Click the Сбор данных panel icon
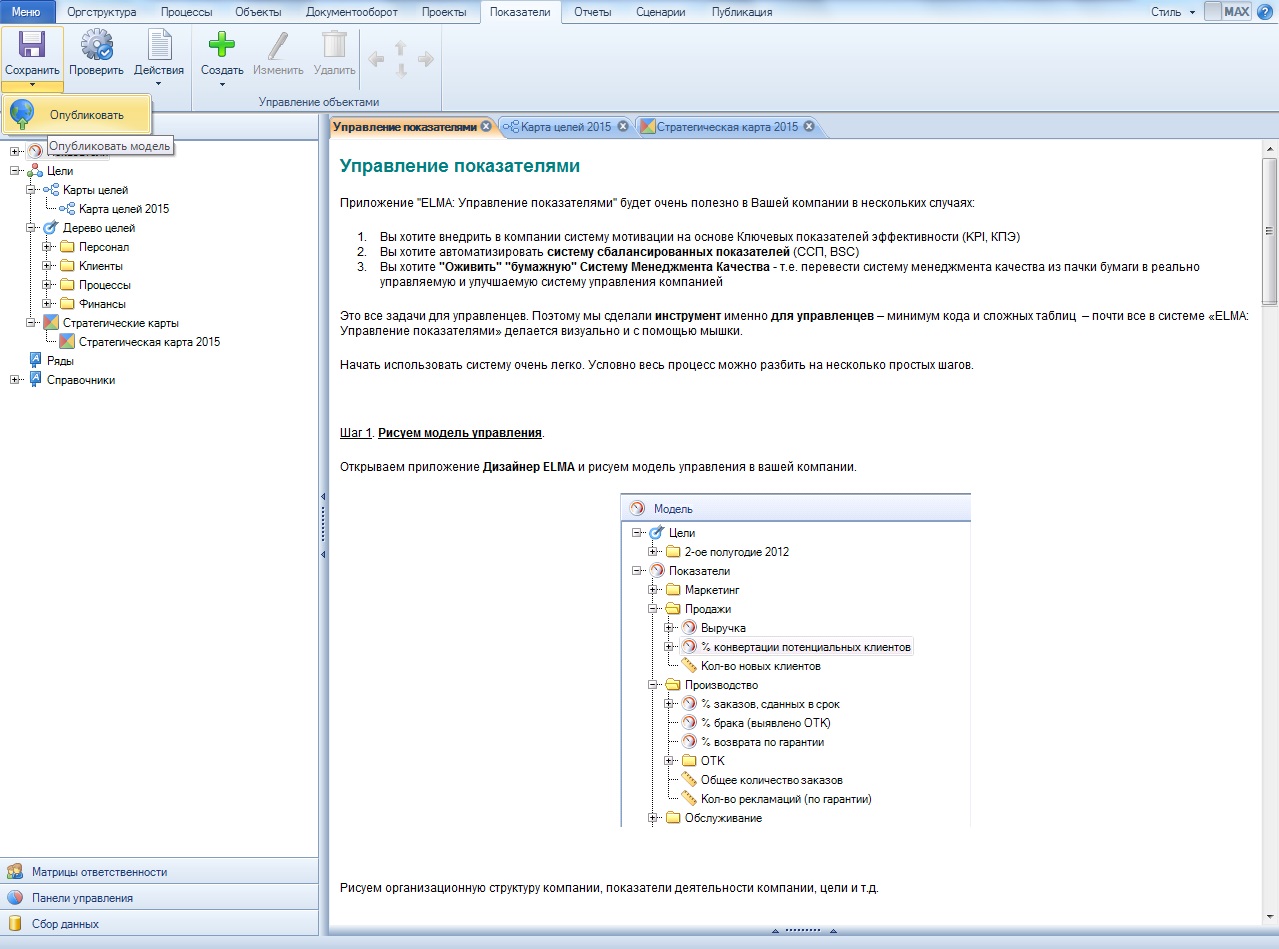This screenshot has height=949, width=1279. pos(15,923)
